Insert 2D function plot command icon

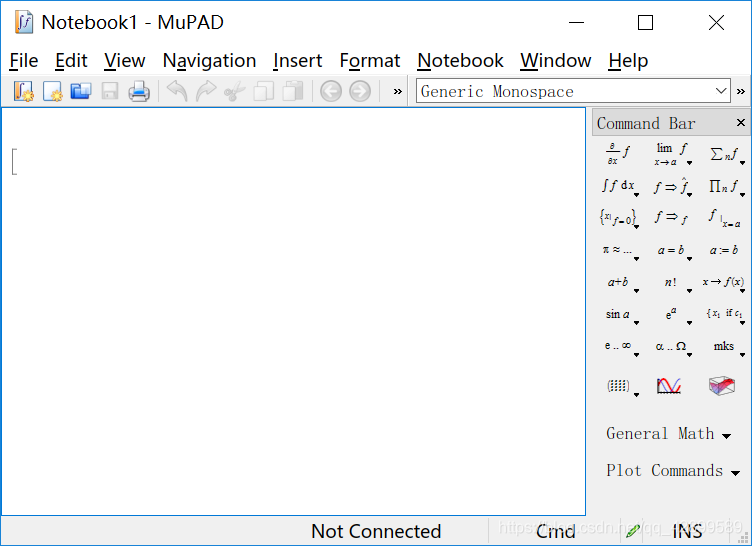(x=669, y=386)
